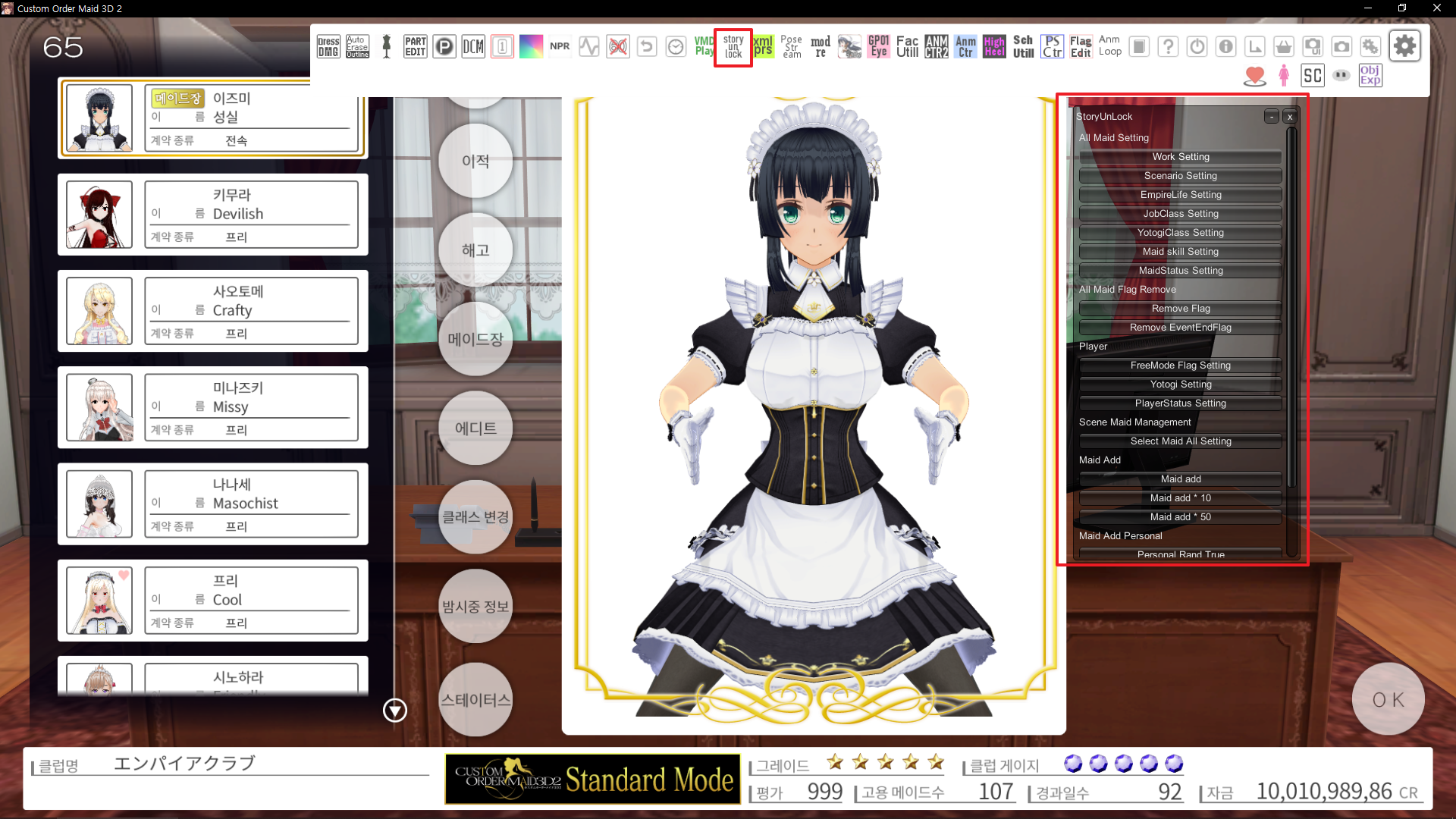The image size is (1456, 819).
Task: Open the PART EDIT plugin
Action: [415, 47]
